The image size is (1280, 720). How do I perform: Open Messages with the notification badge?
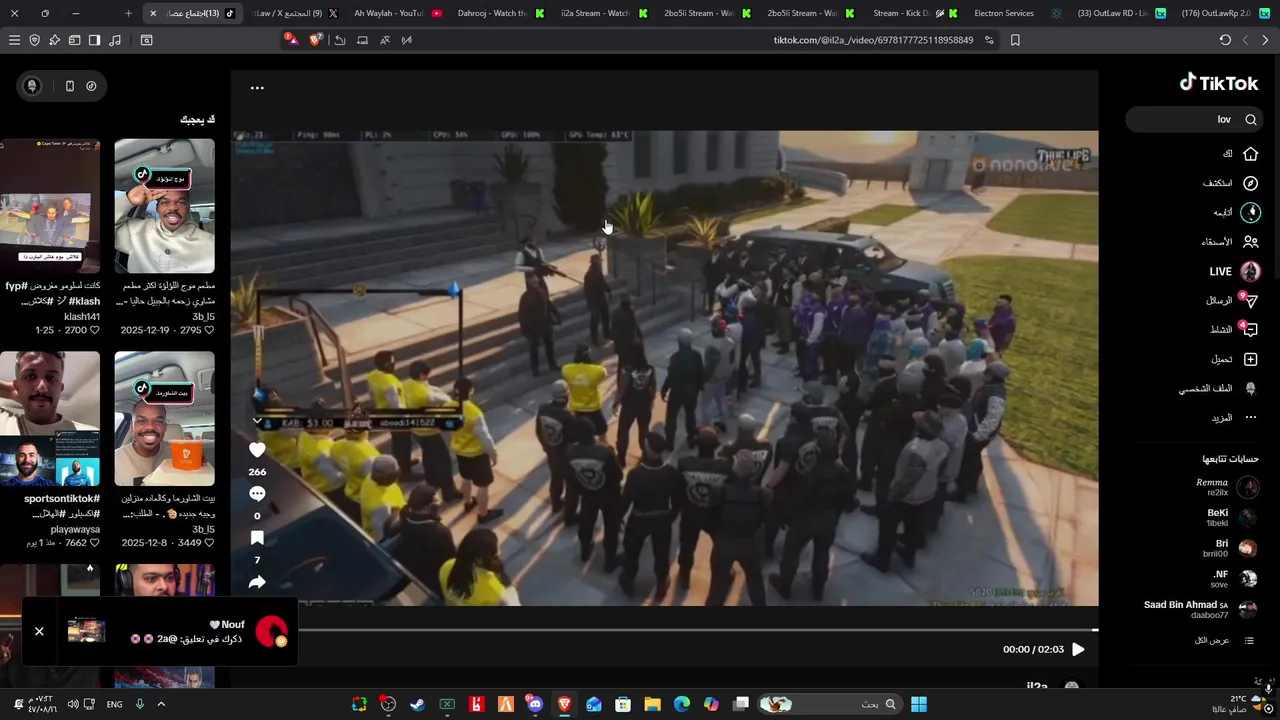pos(1249,300)
